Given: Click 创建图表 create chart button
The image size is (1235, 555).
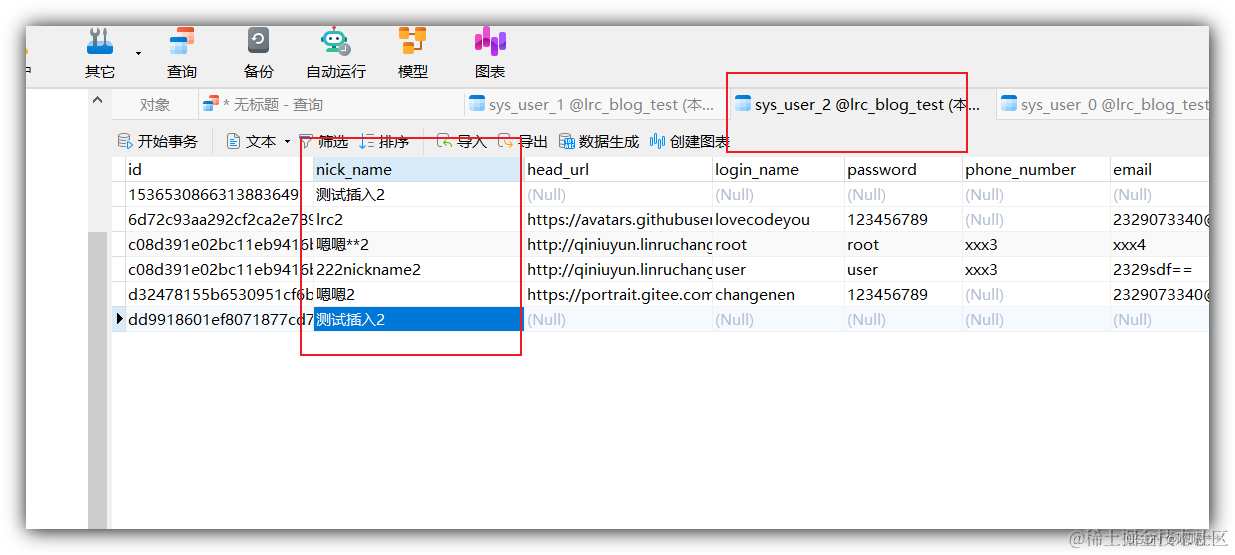Looking at the screenshot, I should pos(690,142).
